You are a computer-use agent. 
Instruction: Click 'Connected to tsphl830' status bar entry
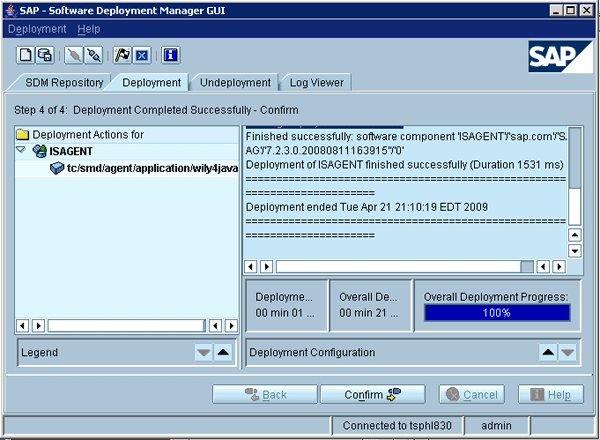click(397, 425)
